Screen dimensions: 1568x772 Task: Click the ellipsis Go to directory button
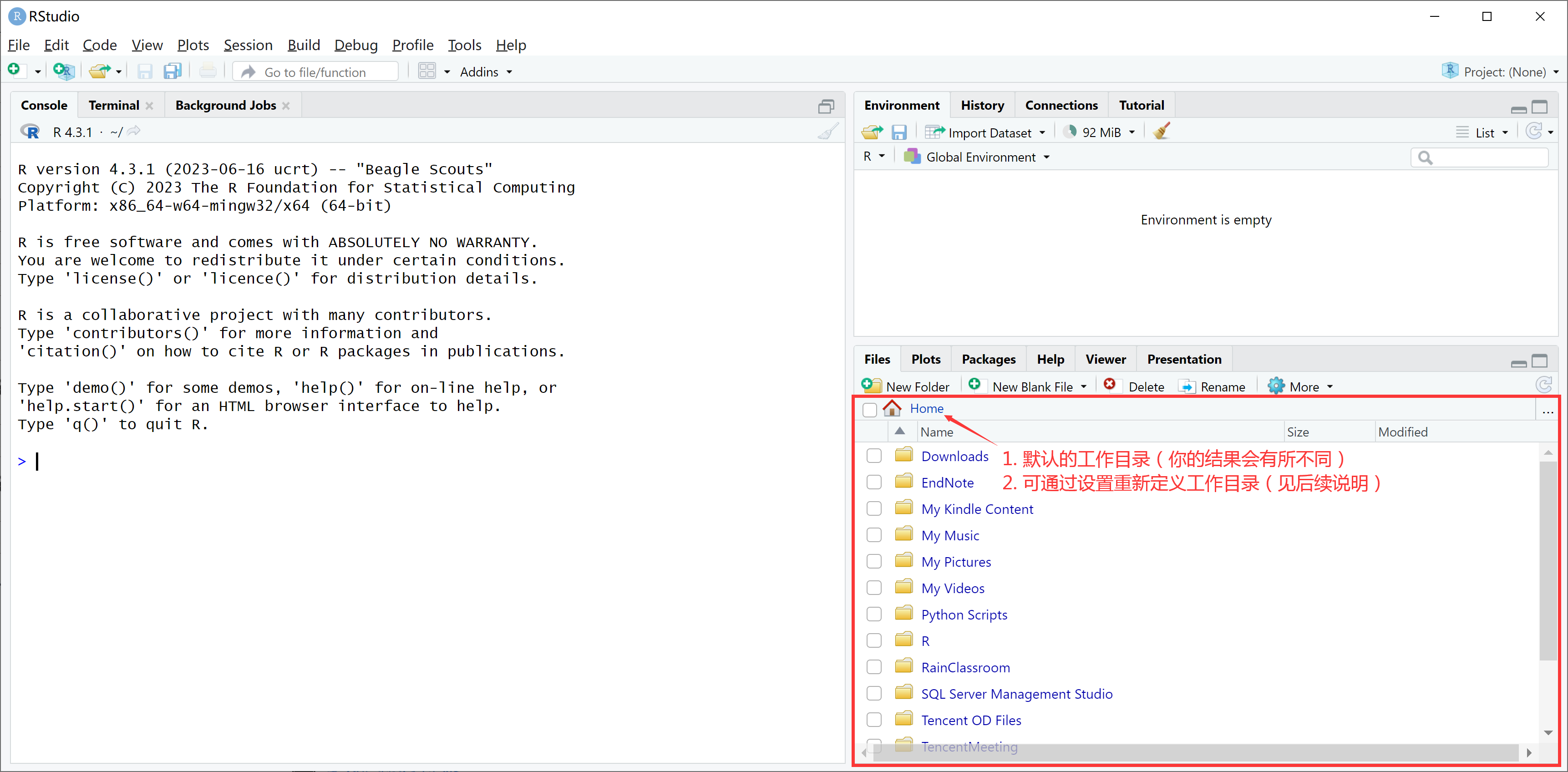(1548, 411)
